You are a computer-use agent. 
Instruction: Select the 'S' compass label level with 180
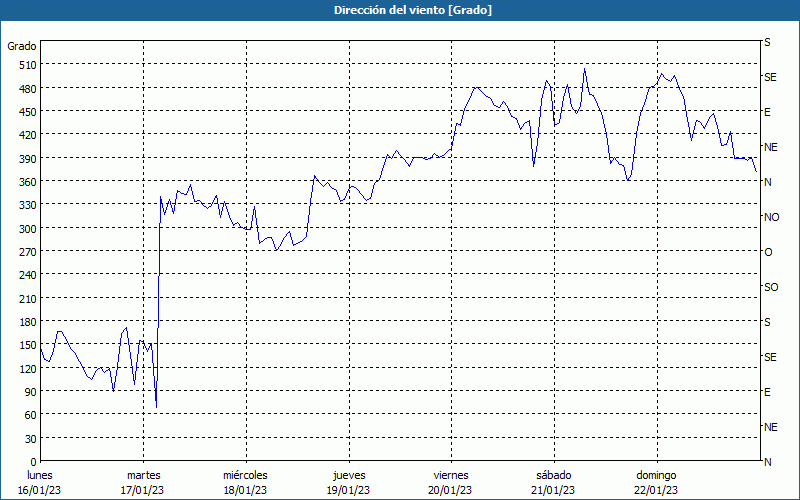767,322
